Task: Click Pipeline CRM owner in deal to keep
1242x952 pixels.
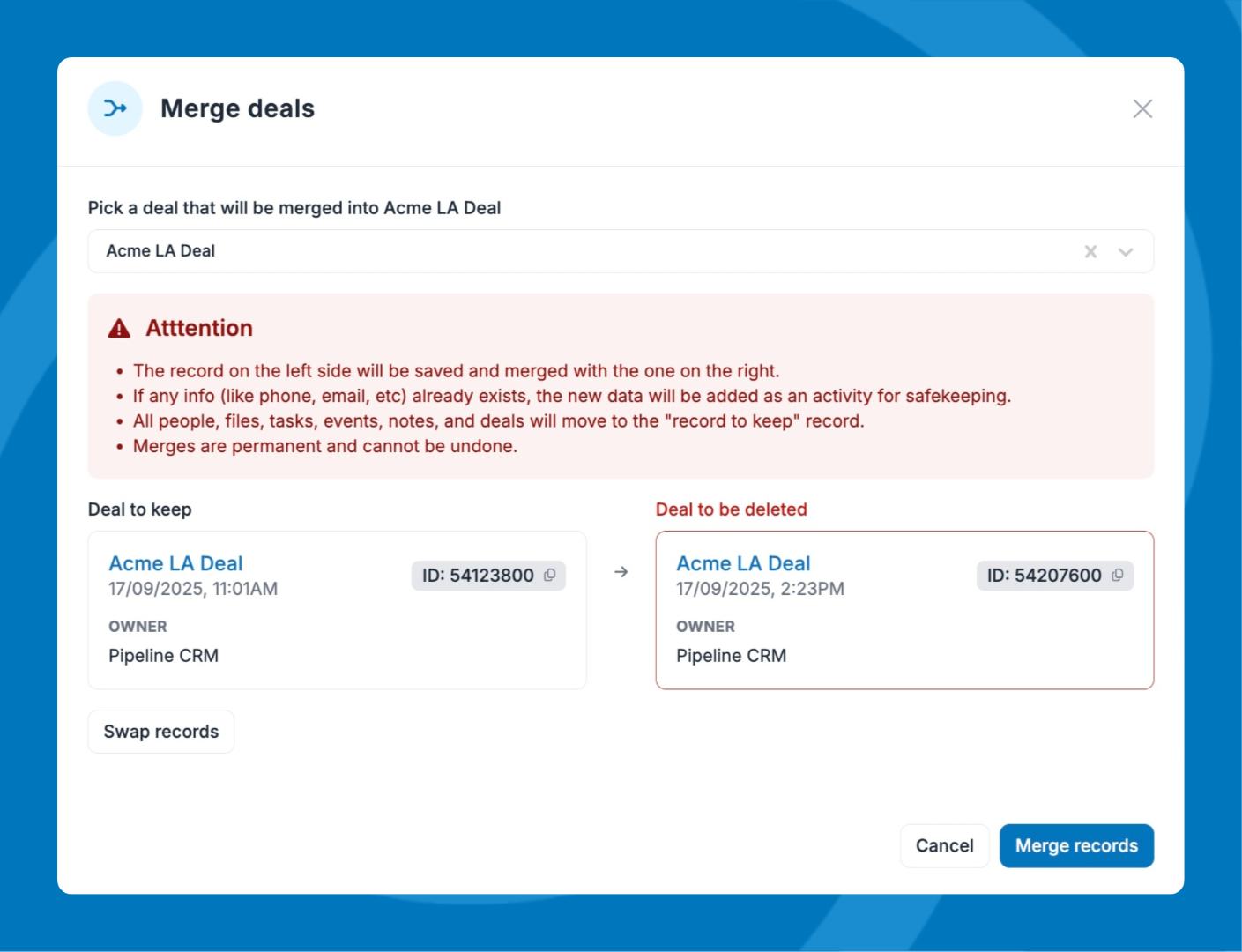Action: click(x=164, y=656)
